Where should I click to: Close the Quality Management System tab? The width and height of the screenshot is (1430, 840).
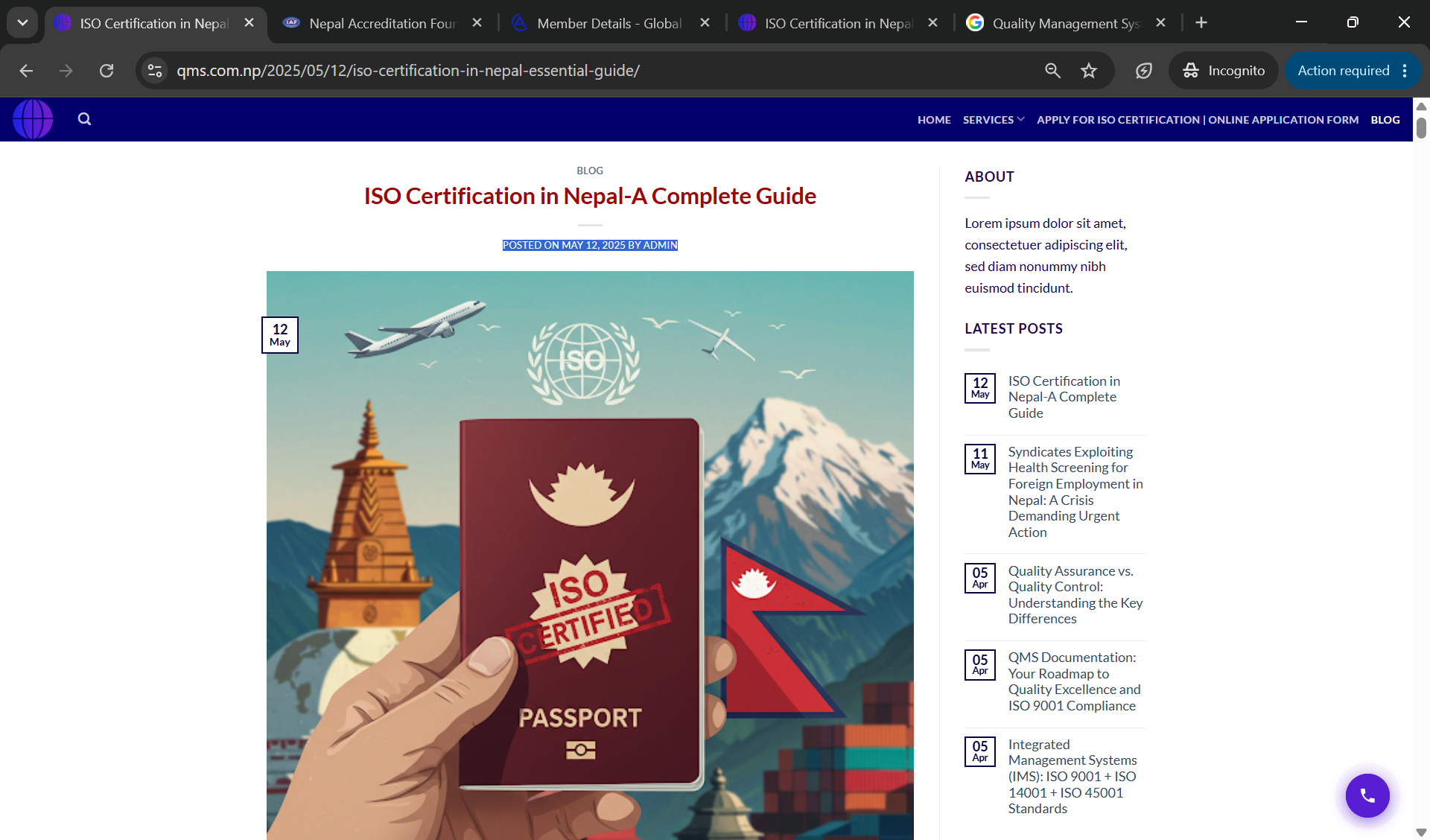point(1160,23)
